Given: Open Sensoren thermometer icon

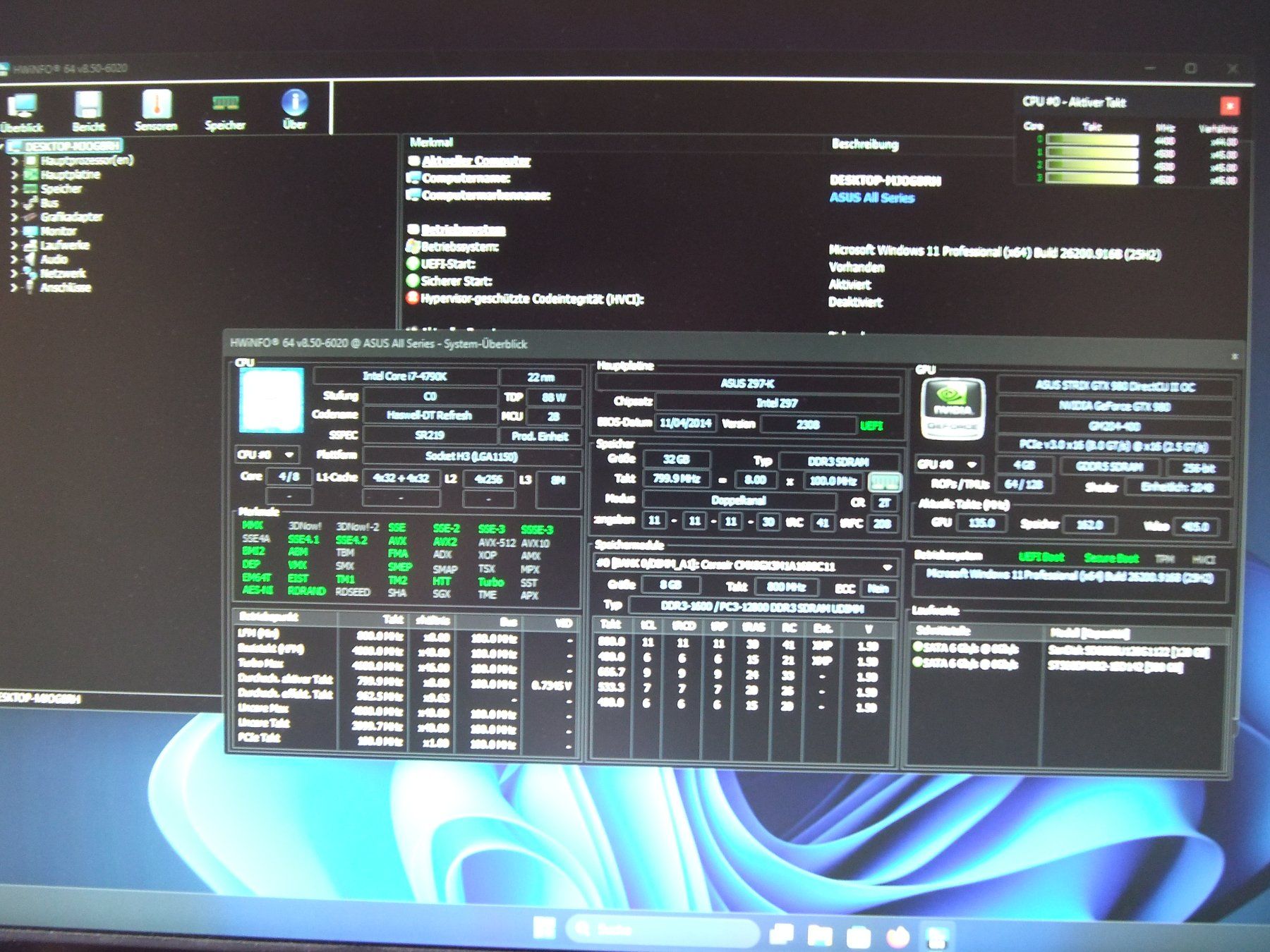Looking at the screenshot, I should (156, 110).
